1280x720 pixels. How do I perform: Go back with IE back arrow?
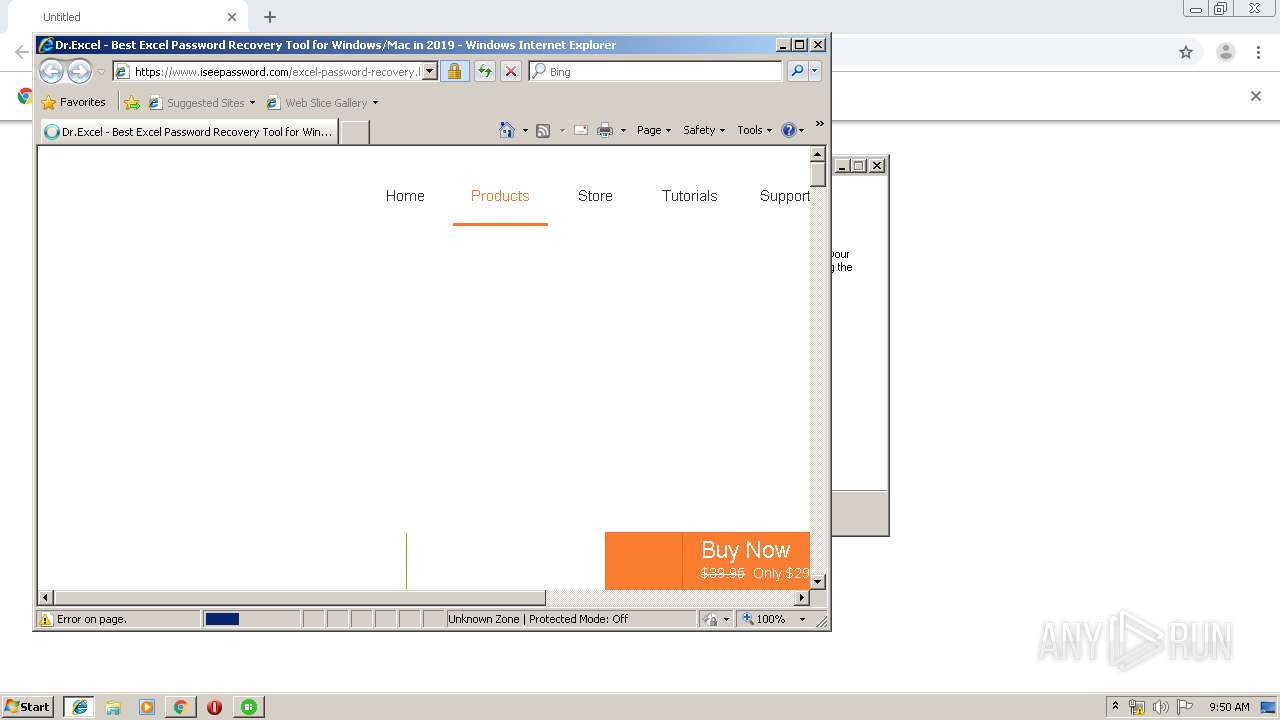pos(51,71)
